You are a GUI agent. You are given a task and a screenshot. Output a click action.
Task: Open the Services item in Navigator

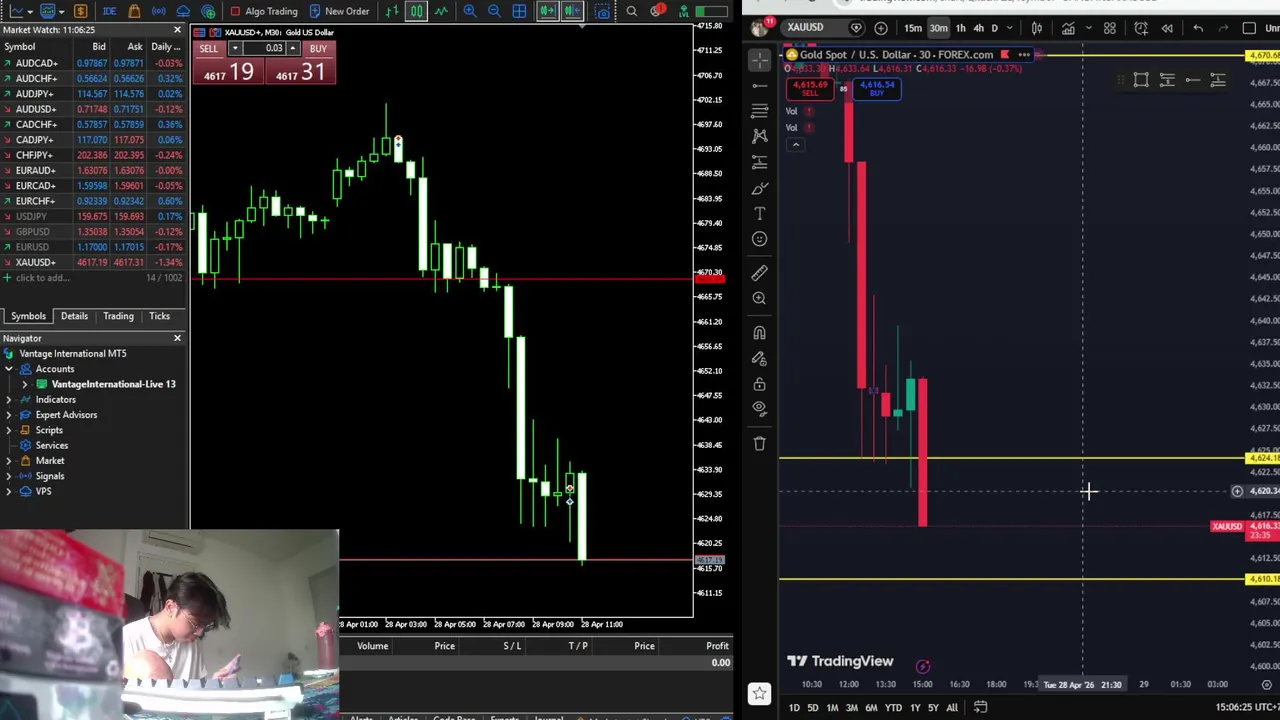click(x=51, y=446)
